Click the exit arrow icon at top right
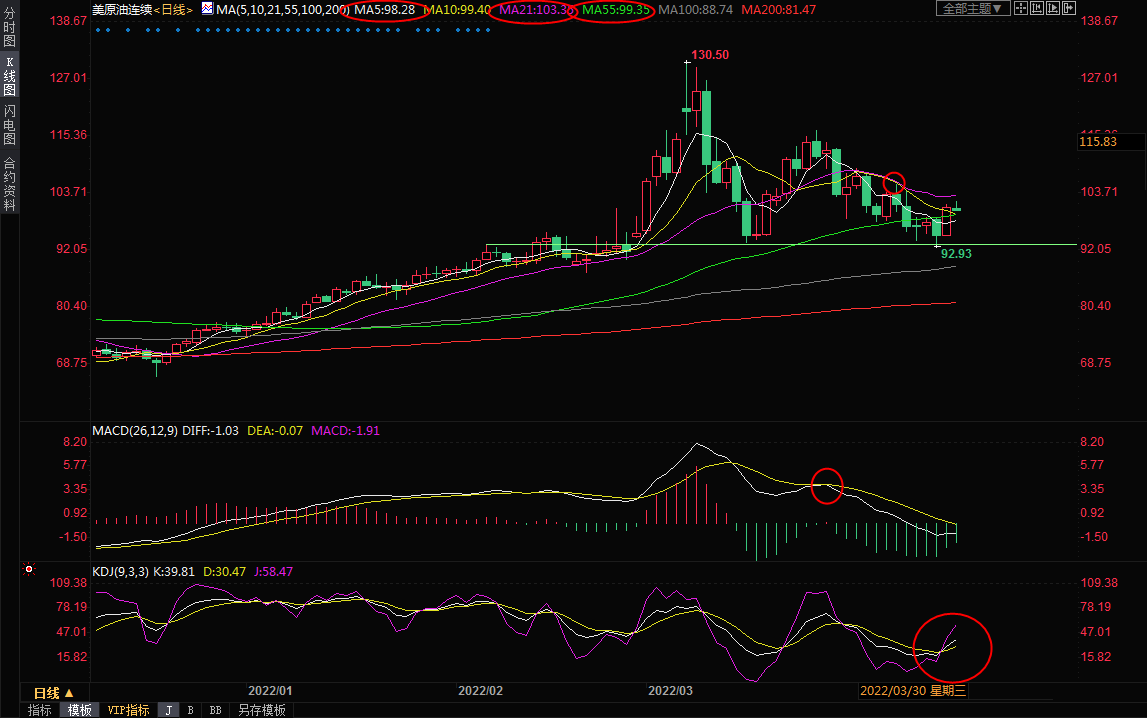 coord(1069,8)
